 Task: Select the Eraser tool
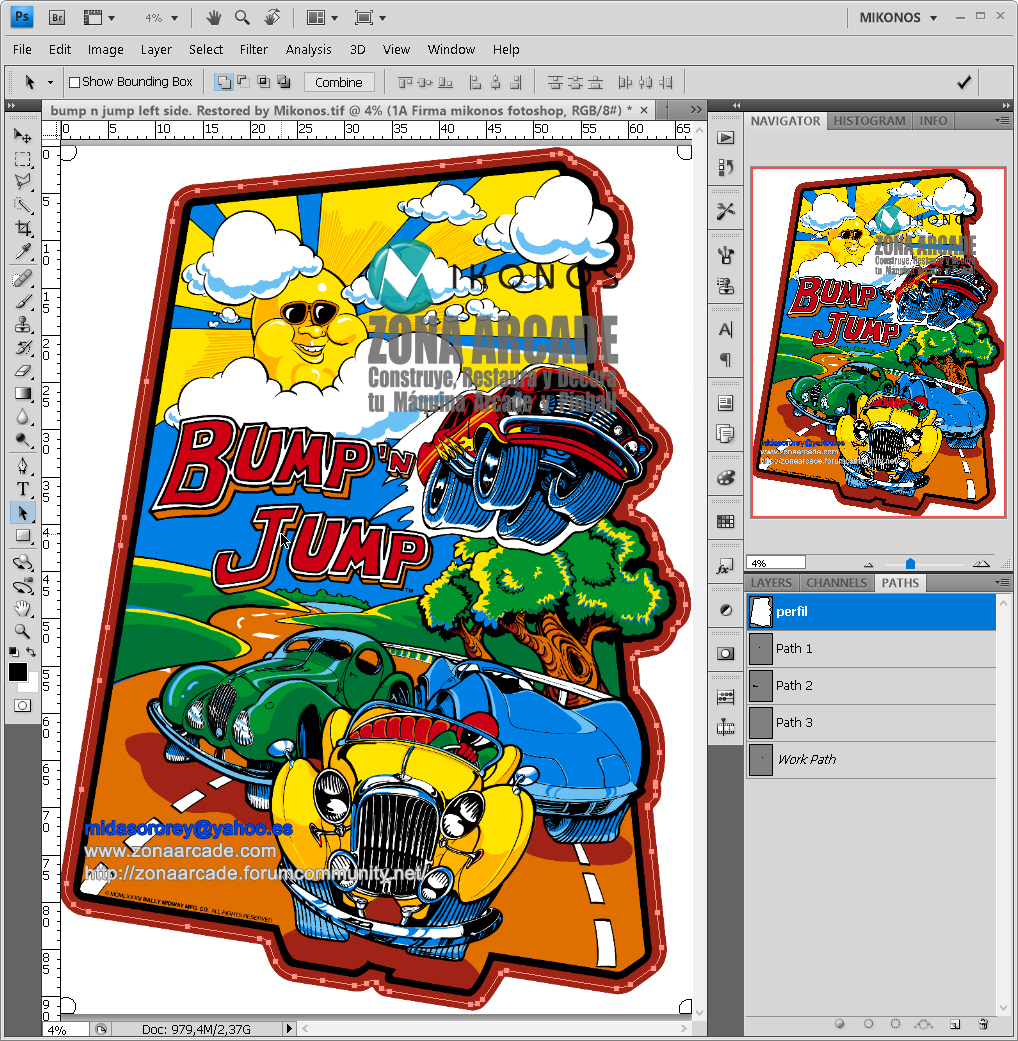tap(22, 370)
